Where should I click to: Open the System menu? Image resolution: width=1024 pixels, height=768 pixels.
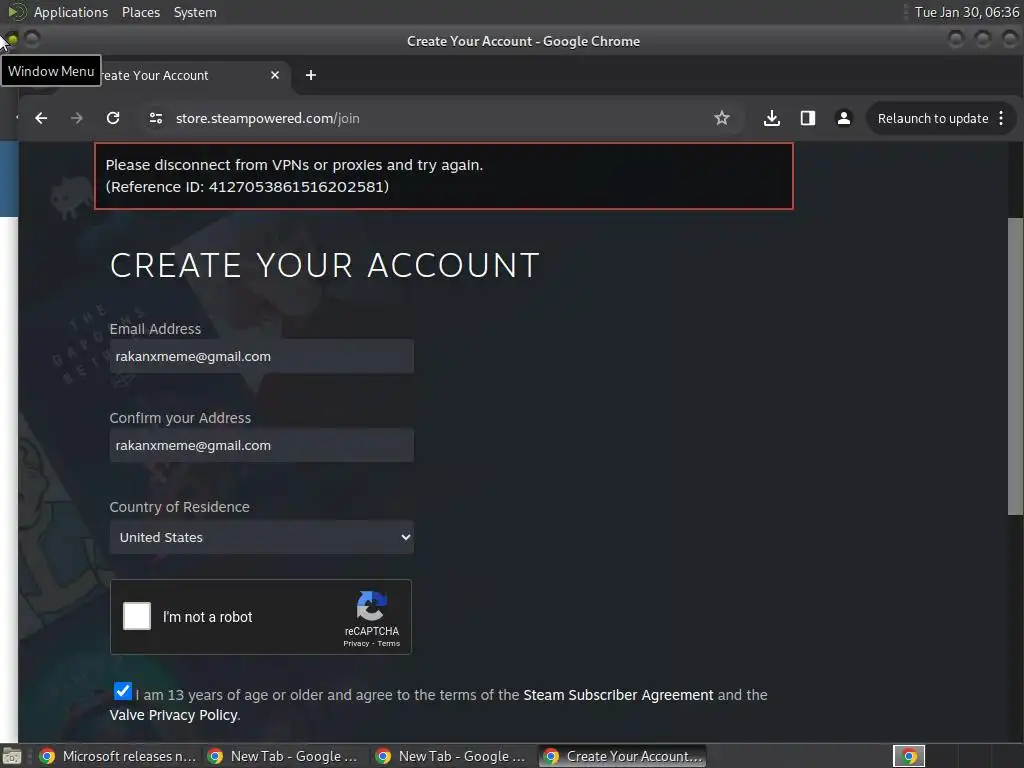pos(195,12)
